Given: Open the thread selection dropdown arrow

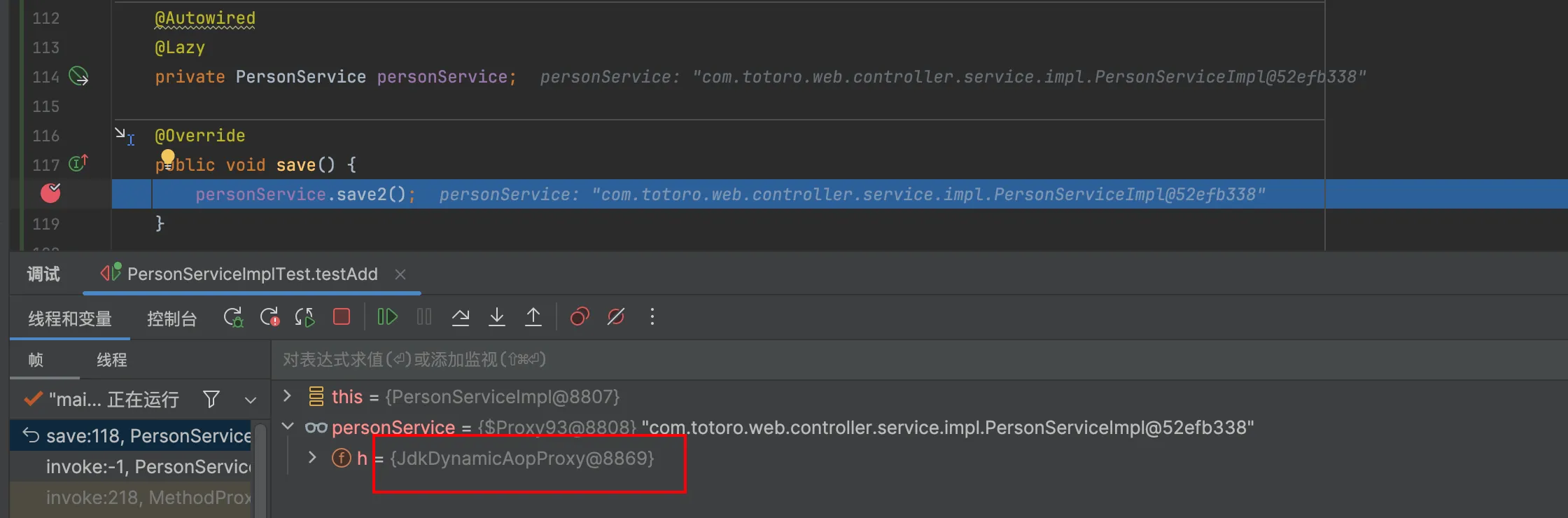Looking at the screenshot, I should click(251, 400).
